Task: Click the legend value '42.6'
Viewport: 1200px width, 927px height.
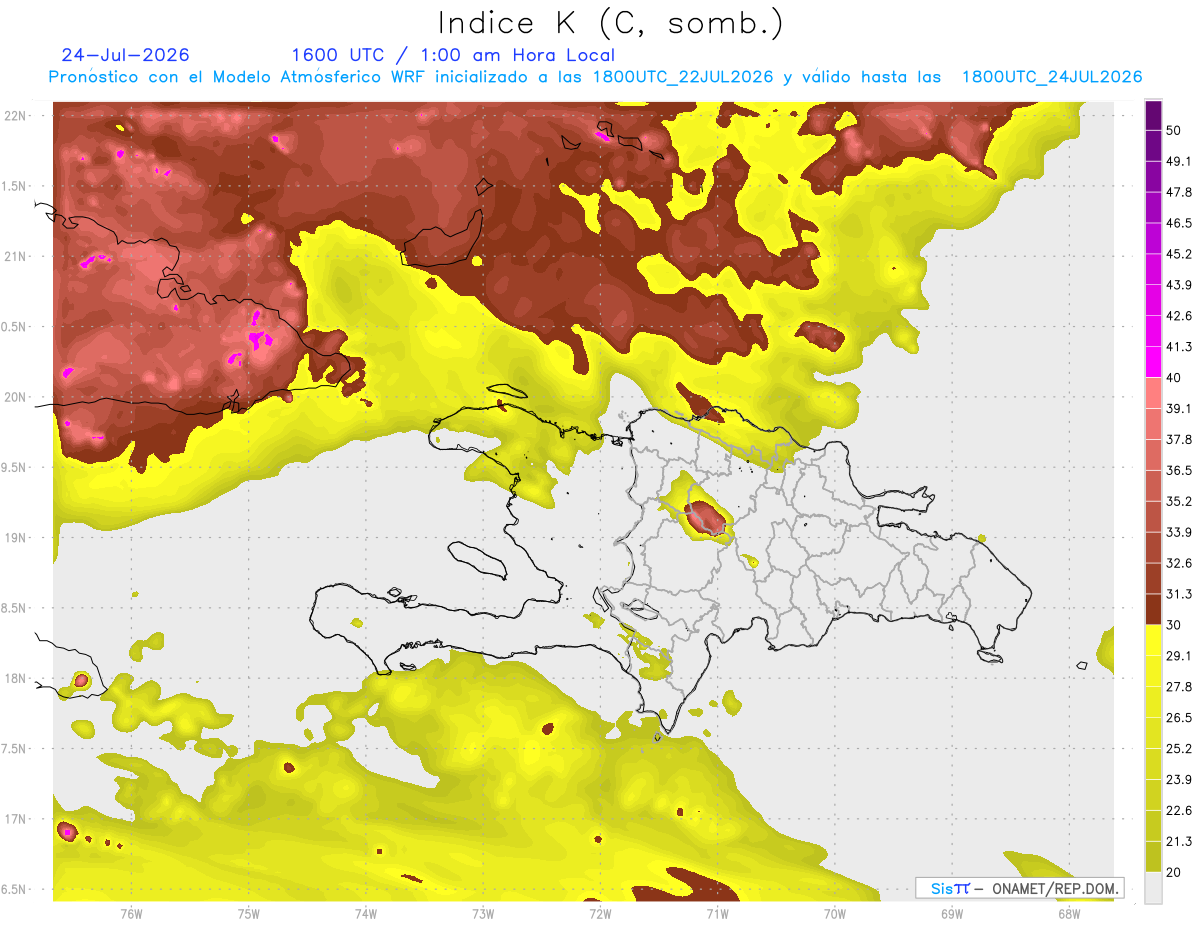Action: pos(1179,316)
